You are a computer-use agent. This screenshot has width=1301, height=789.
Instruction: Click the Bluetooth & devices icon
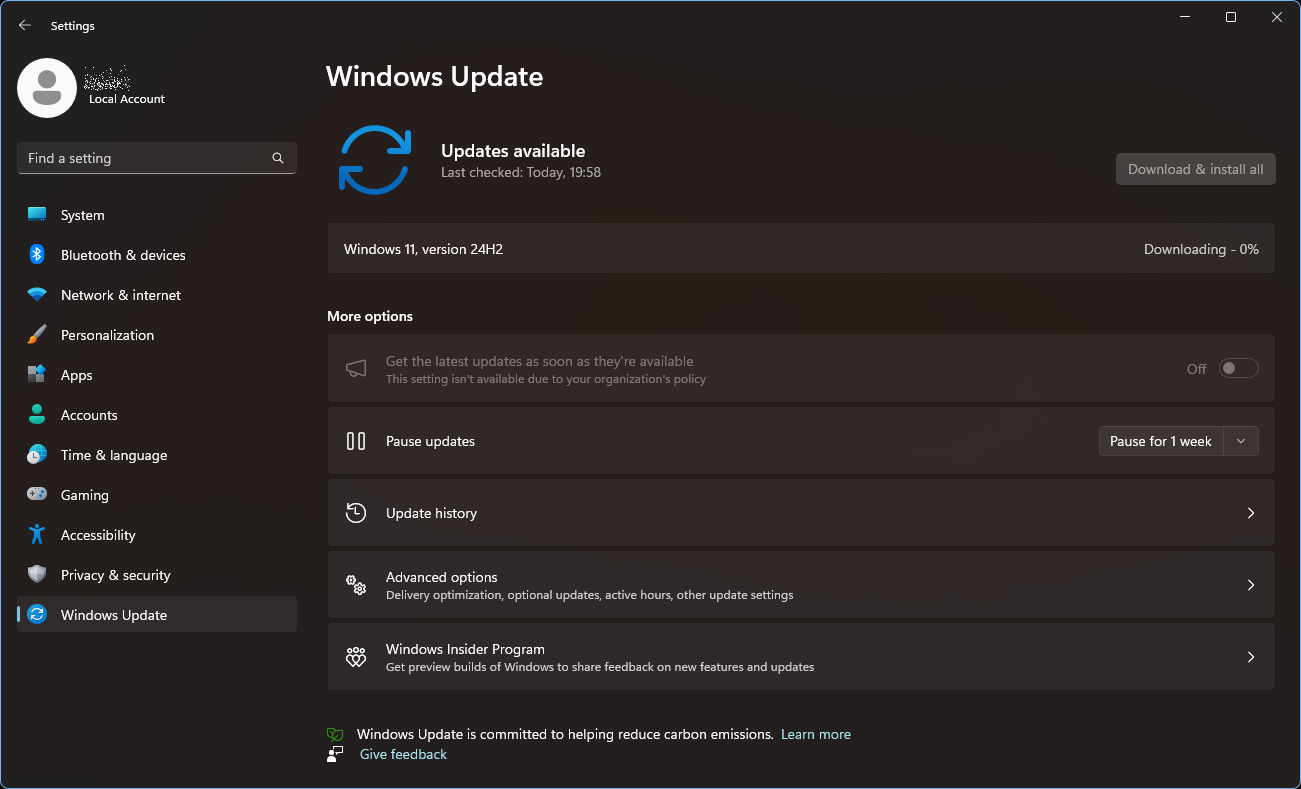[37, 255]
